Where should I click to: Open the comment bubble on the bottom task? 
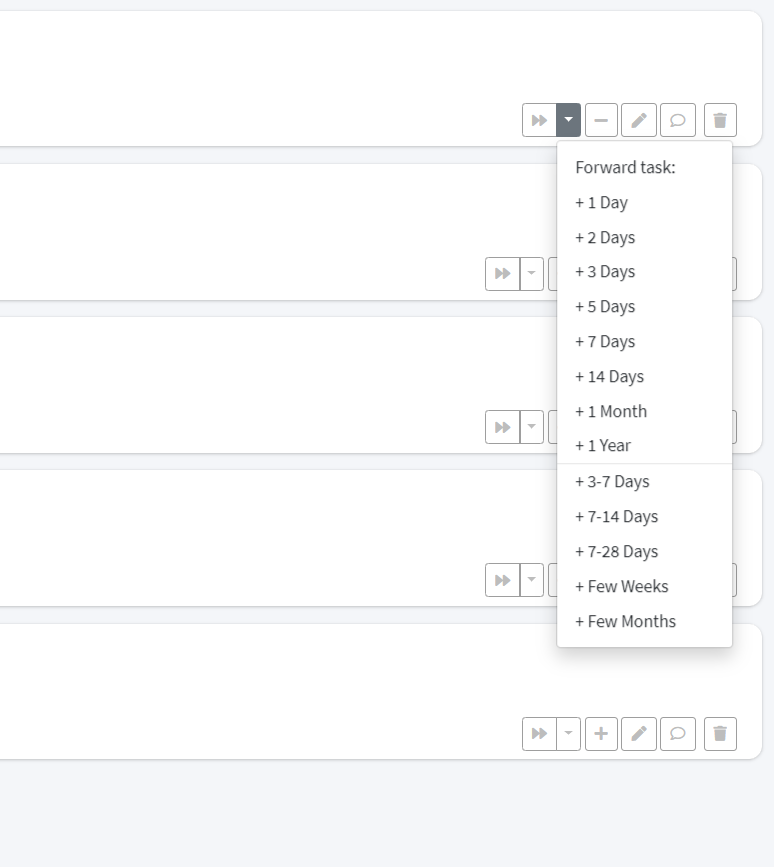(x=678, y=733)
